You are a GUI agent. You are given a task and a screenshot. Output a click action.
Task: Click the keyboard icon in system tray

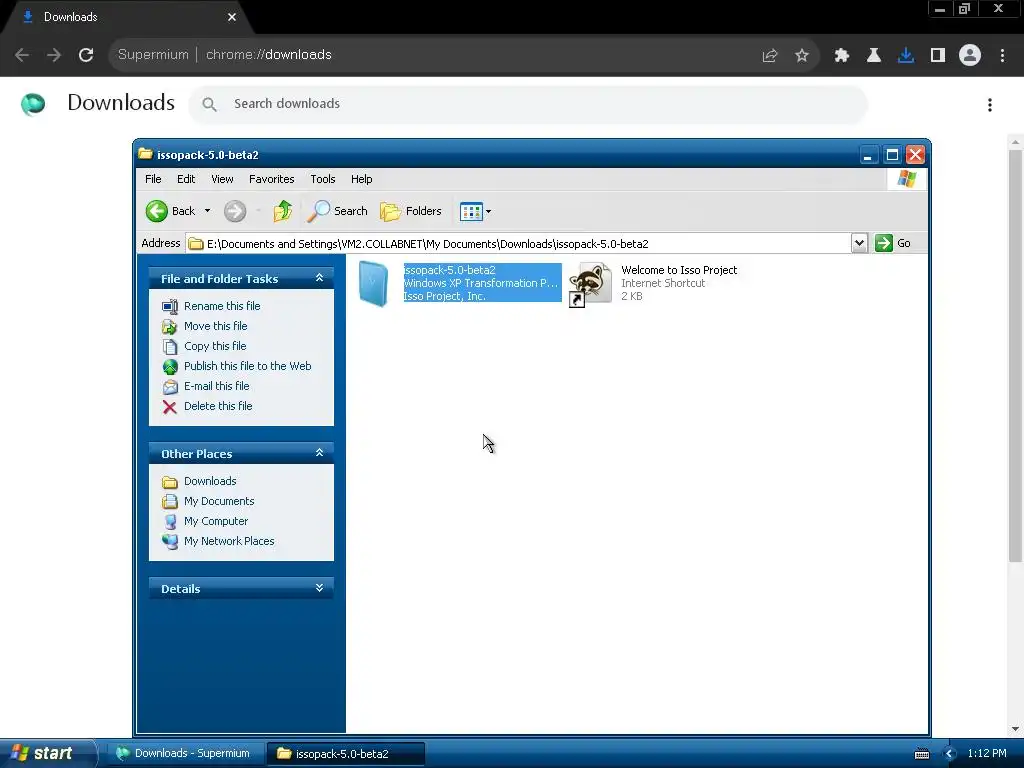click(922, 754)
